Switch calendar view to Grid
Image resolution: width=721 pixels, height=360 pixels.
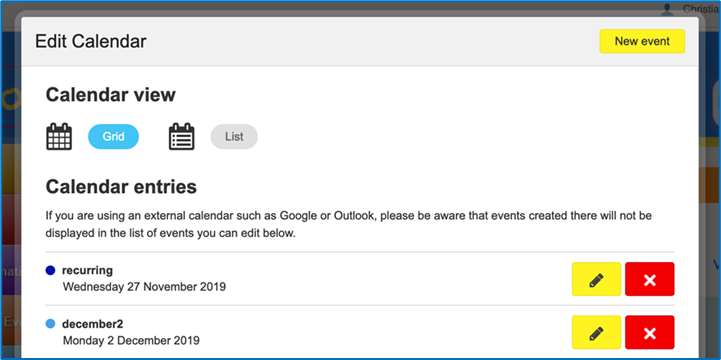coord(113,137)
